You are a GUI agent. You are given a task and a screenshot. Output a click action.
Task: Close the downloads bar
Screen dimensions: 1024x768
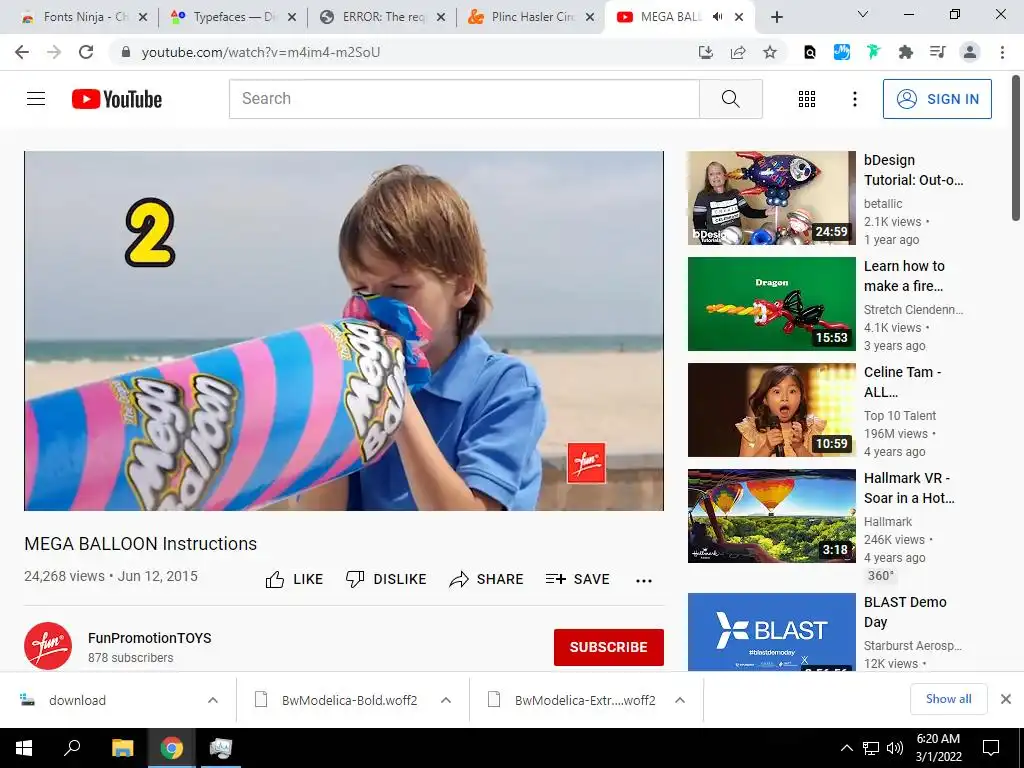[x=1006, y=699]
